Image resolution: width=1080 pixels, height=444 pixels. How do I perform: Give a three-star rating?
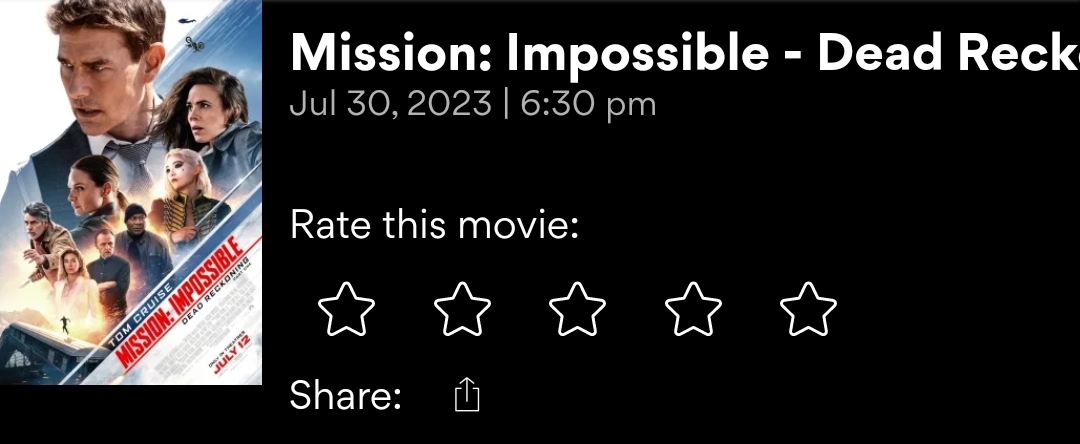click(577, 309)
